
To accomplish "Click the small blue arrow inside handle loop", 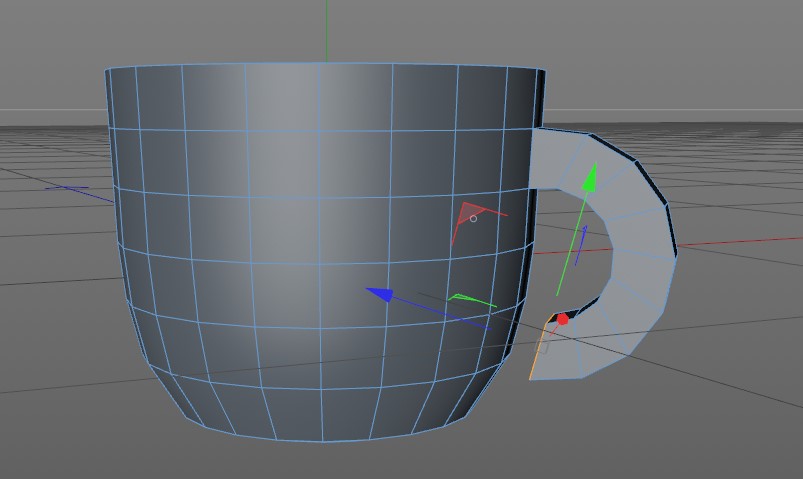I will point(581,245).
